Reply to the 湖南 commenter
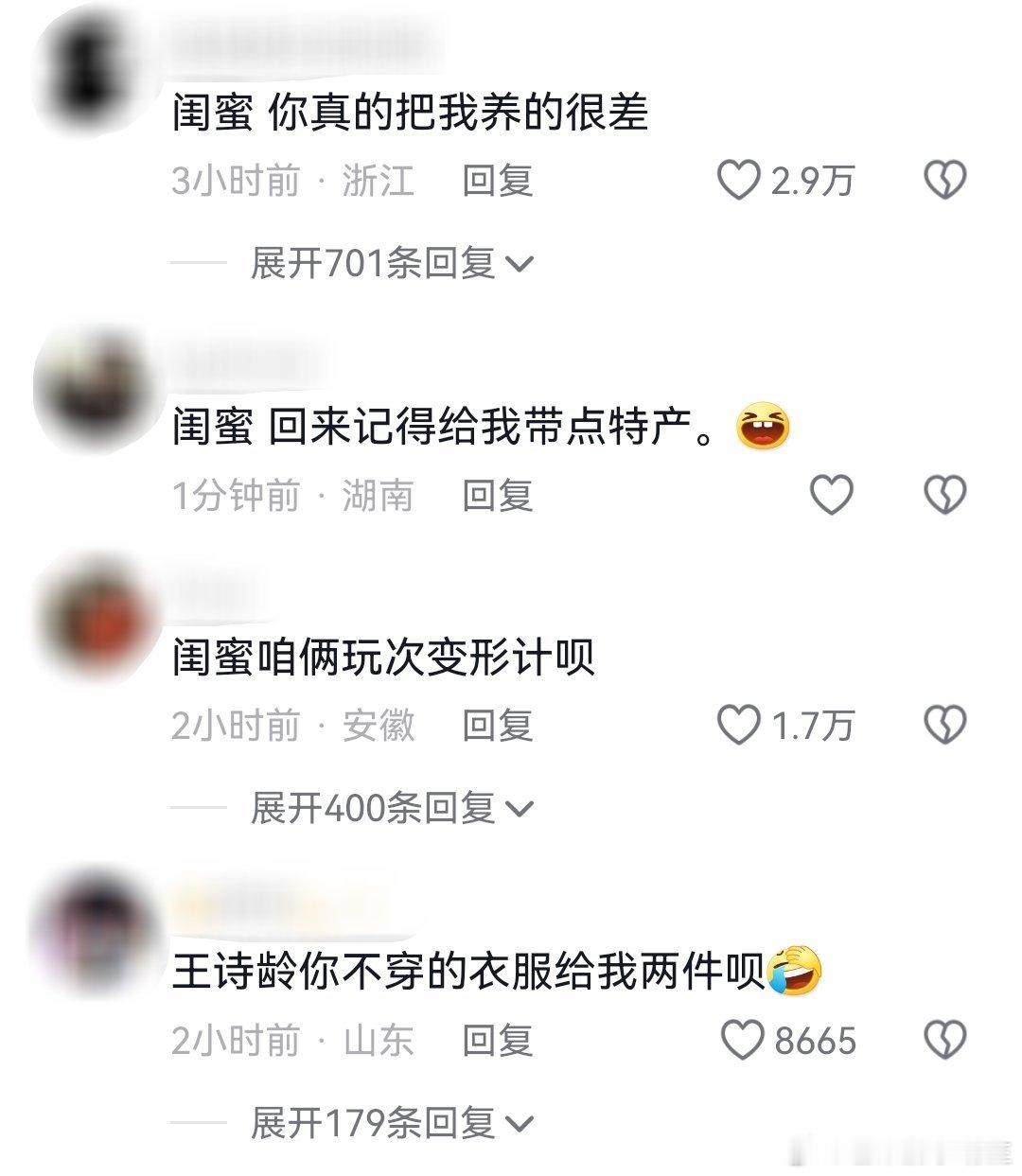 click(x=498, y=495)
